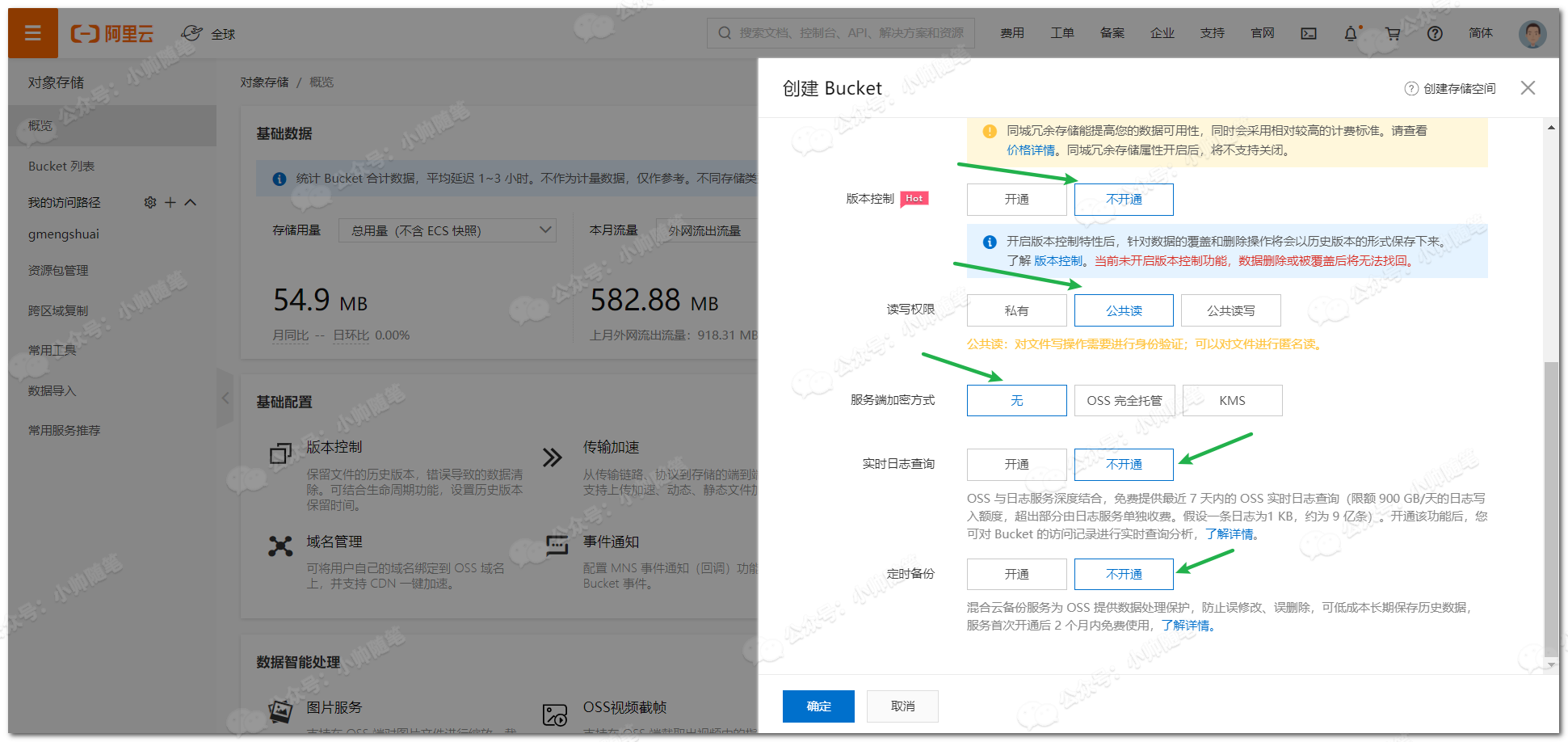Open the 简体 language selector
Viewport: 1568px width, 742px height.
[1480, 33]
